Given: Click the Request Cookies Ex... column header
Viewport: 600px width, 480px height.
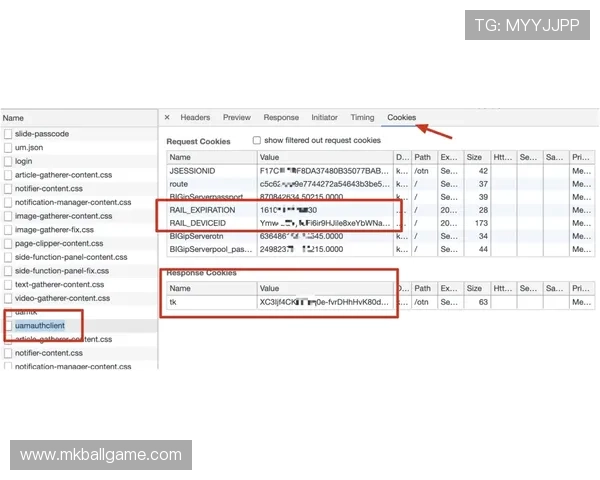Looking at the screenshot, I should coord(450,157).
